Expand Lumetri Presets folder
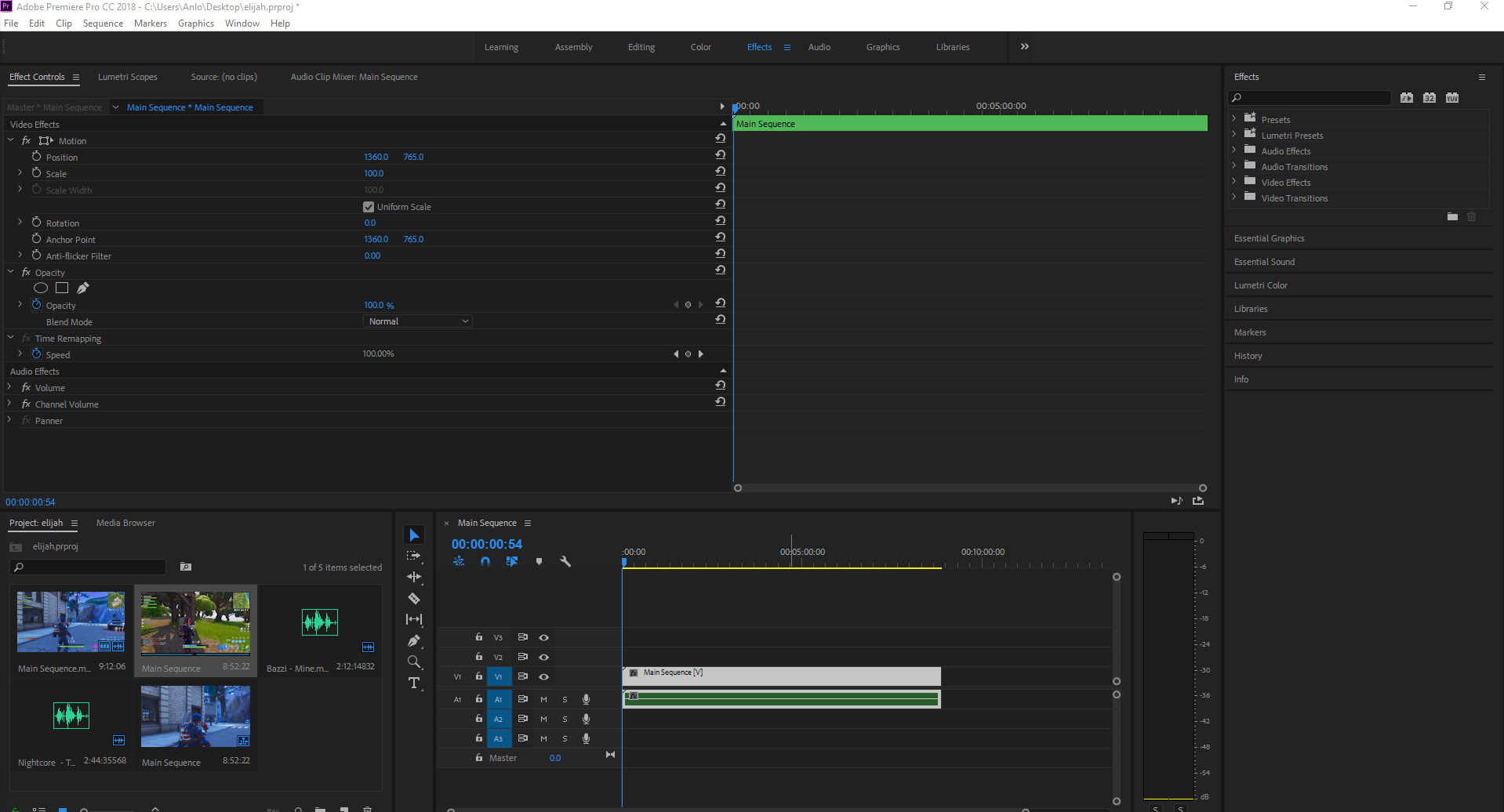Viewport: 1504px width, 812px height. pyautogui.click(x=1234, y=134)
